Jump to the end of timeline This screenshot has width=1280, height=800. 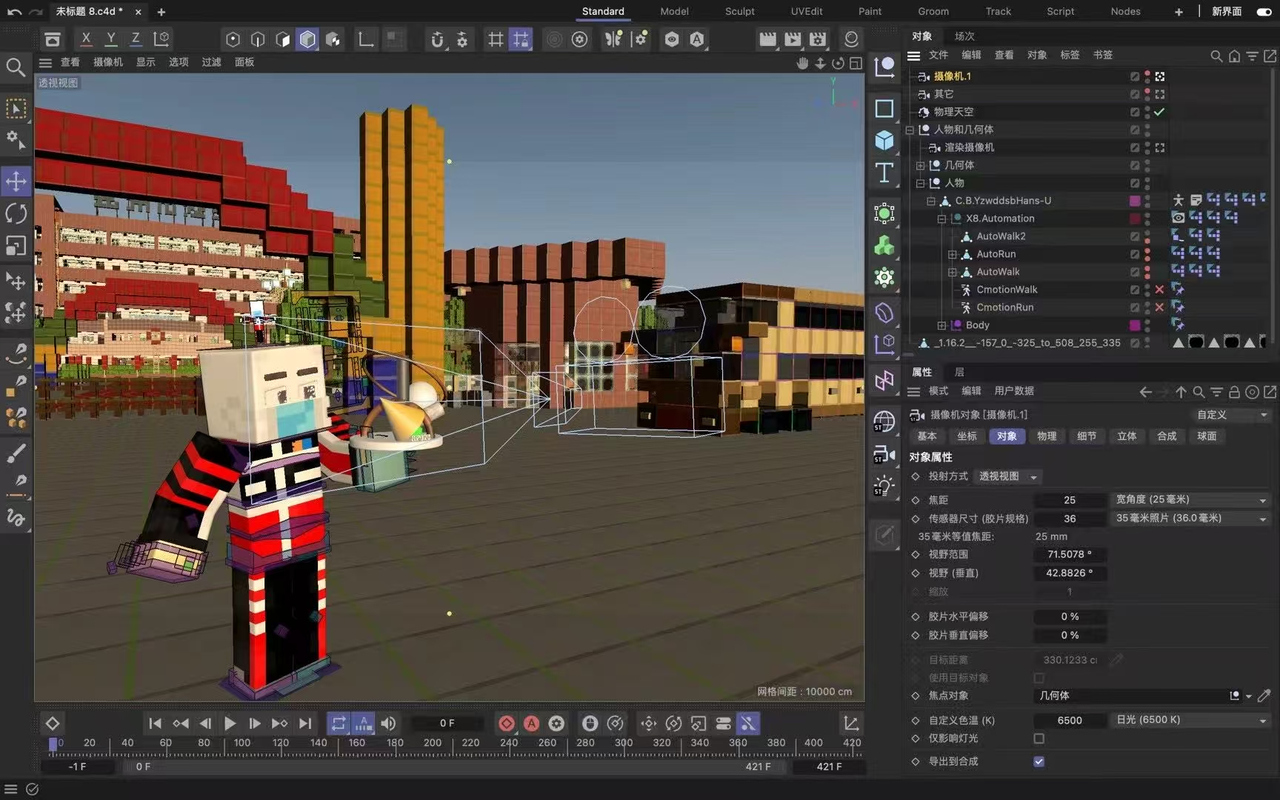pyautogui.click(x=305, y=723)
